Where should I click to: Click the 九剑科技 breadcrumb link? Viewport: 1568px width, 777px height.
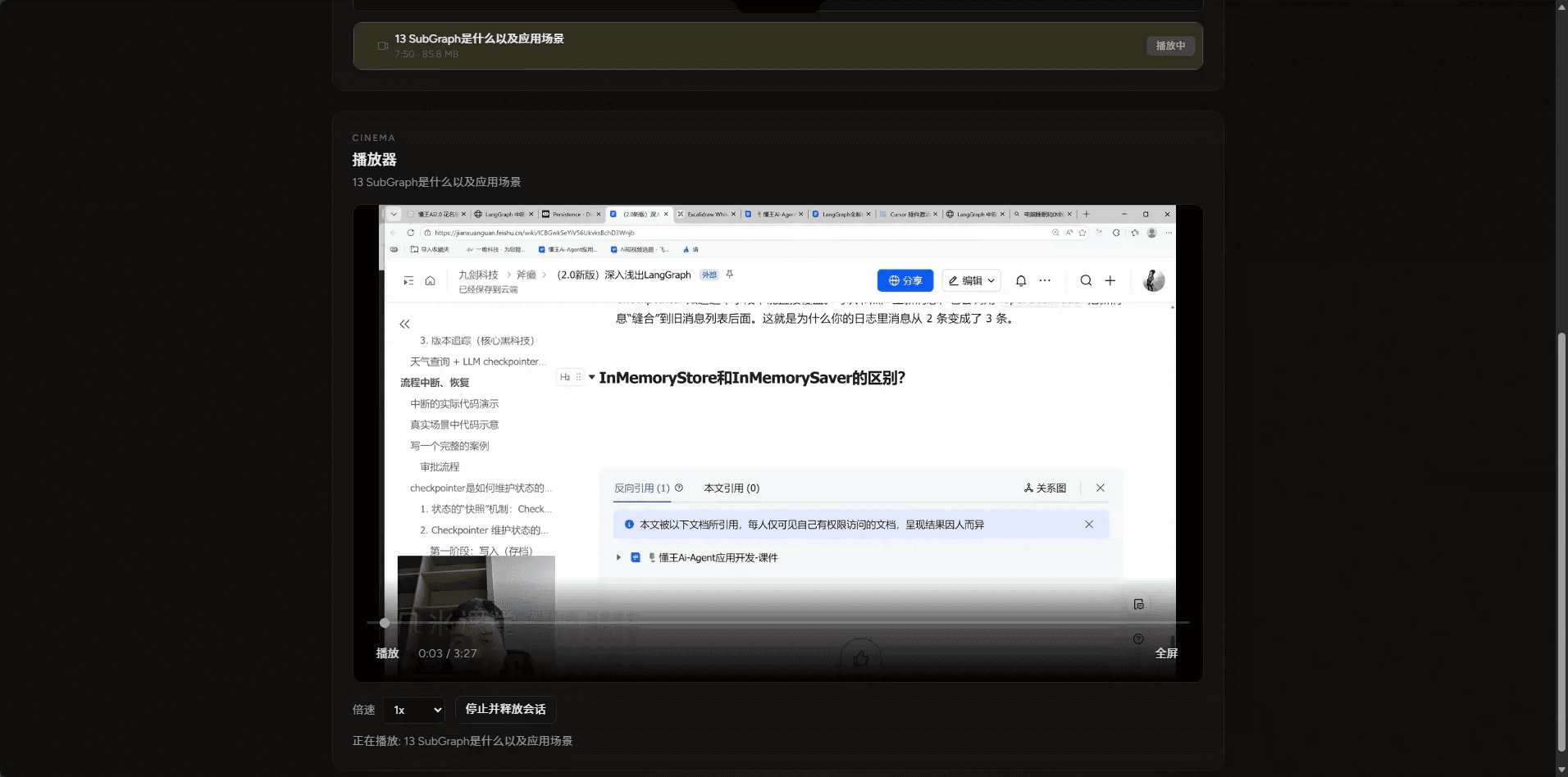(x=478, y=275)
